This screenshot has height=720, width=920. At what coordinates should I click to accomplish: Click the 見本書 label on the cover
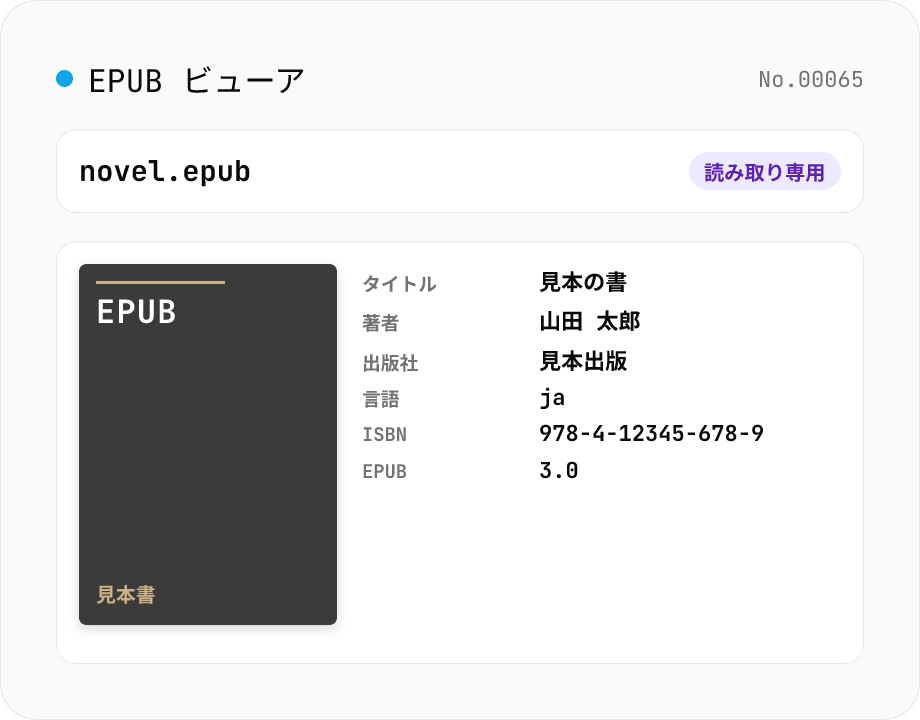coord(126,594)
